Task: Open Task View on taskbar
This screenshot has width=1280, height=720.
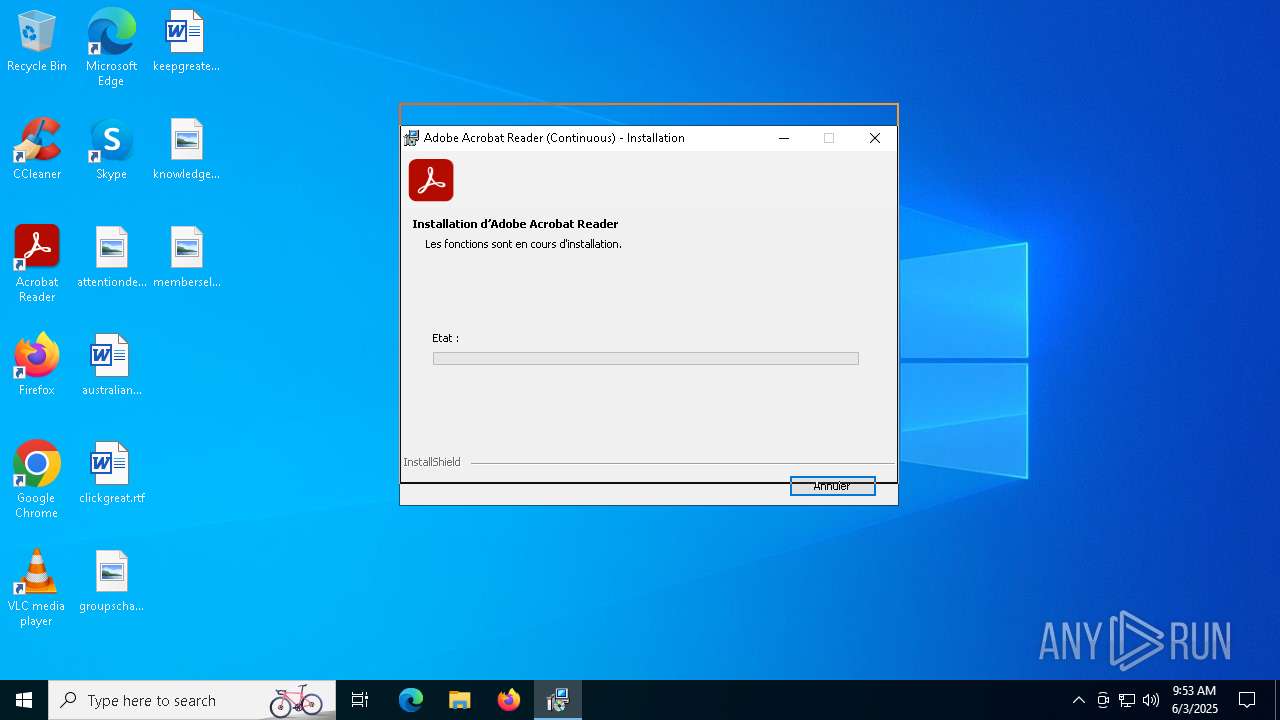Action: 360,700
